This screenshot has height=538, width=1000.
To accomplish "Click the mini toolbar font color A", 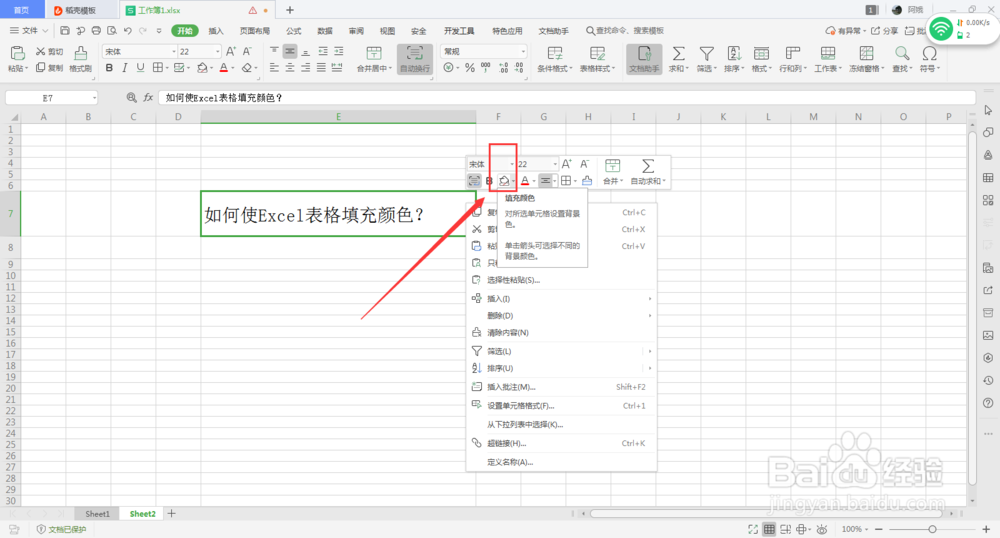I will (x=525, y=181).
